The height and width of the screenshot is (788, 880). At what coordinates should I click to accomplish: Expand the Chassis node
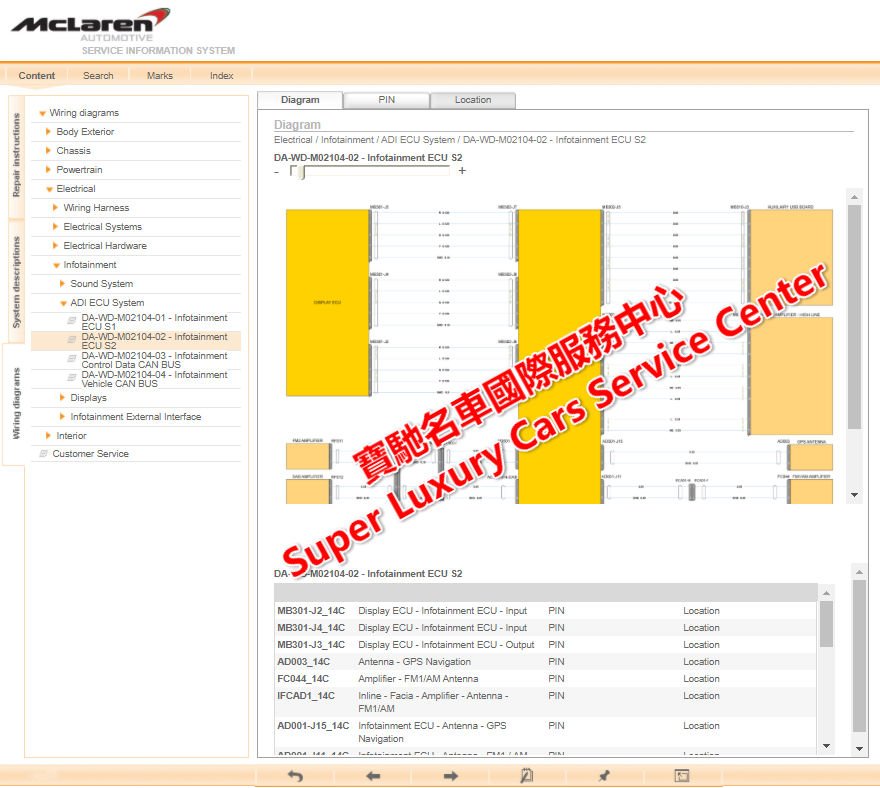48,150
